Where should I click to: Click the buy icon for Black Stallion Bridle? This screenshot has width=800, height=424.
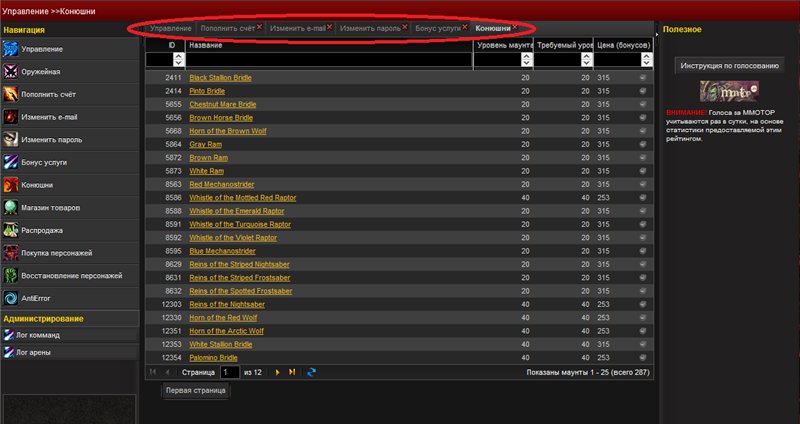(x=643, y=77)
